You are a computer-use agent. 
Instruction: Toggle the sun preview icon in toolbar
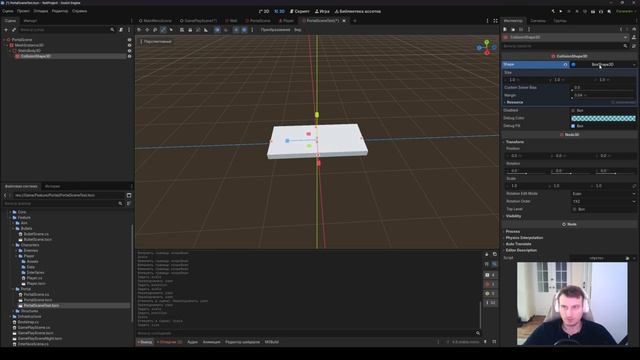[236, 30]
